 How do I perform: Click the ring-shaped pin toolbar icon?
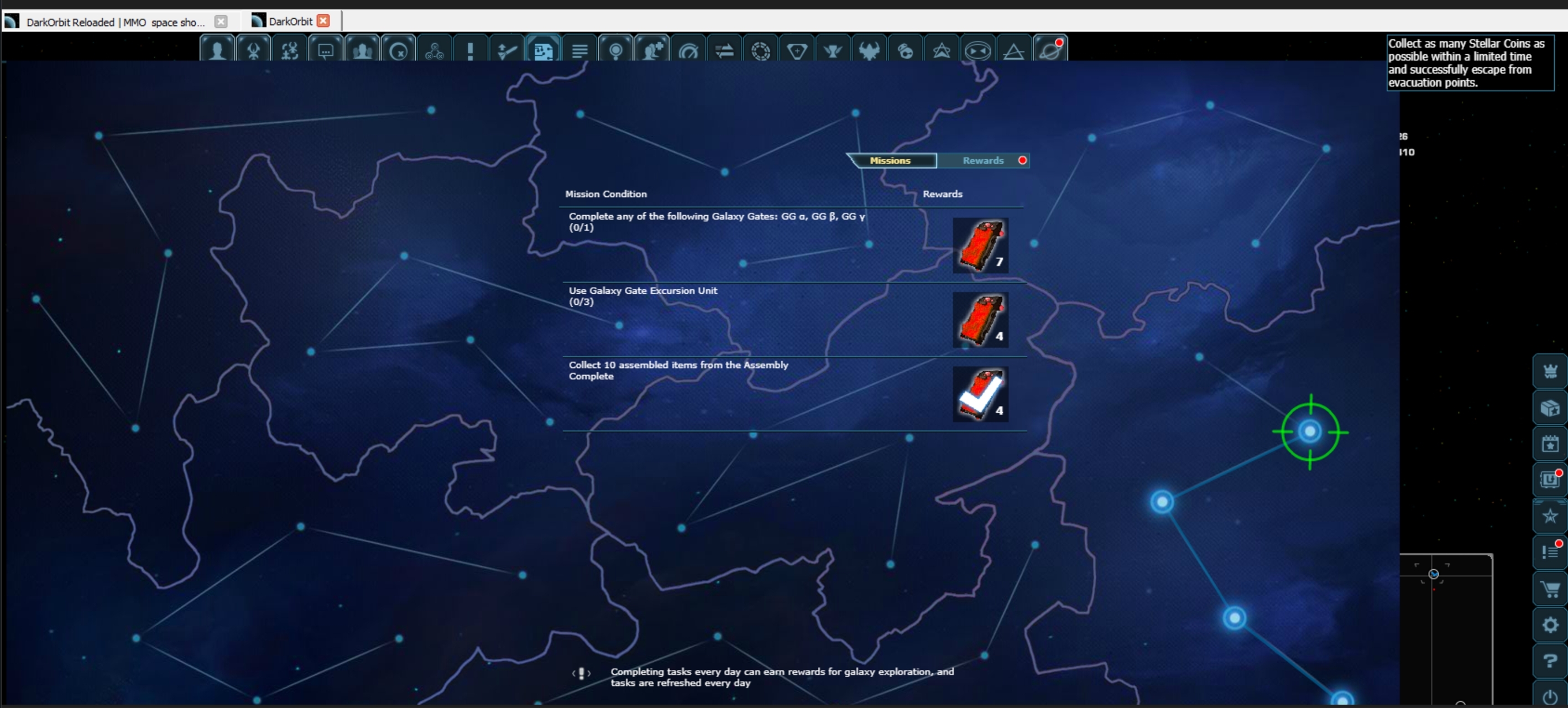[615, 49]
